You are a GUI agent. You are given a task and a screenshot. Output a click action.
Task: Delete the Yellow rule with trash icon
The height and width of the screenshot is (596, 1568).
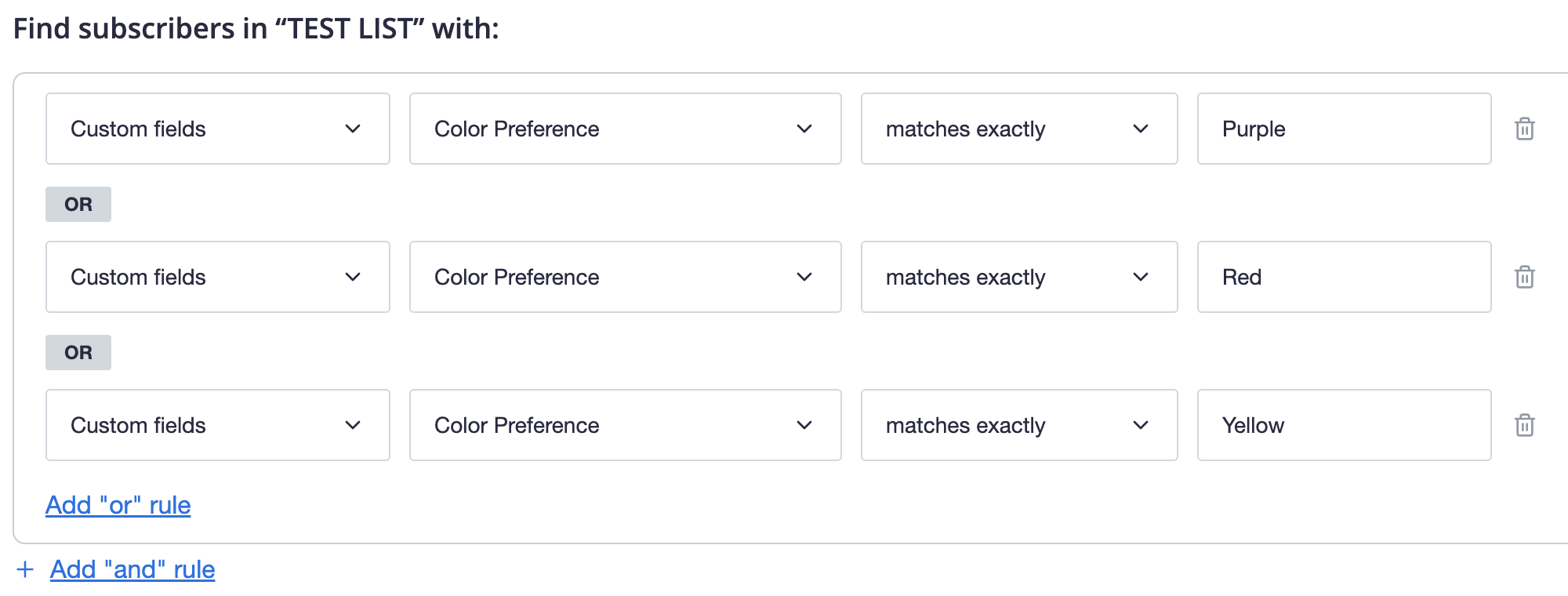[1525, 425]
